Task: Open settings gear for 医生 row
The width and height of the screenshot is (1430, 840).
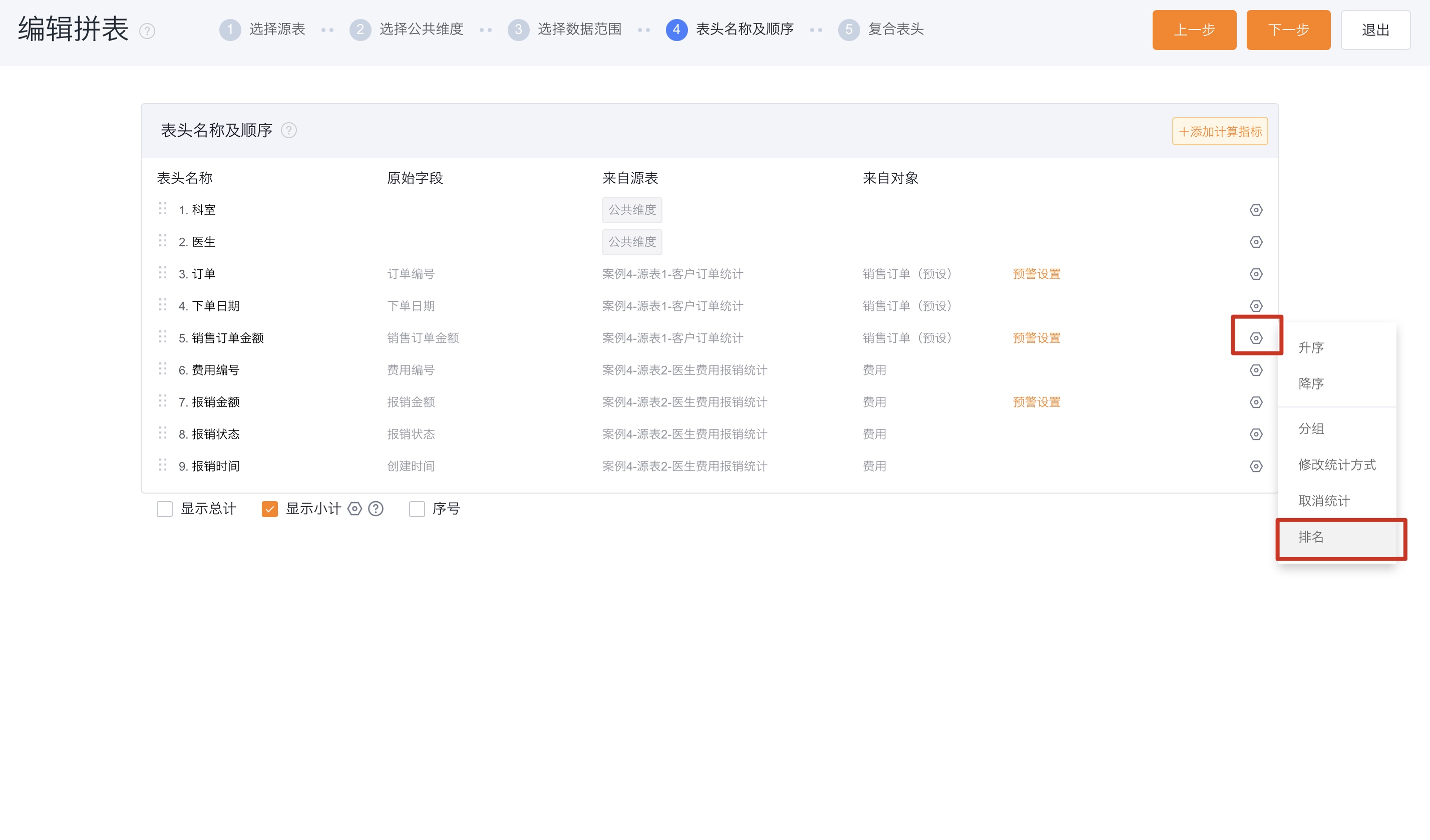Action: coord(1256,242)
